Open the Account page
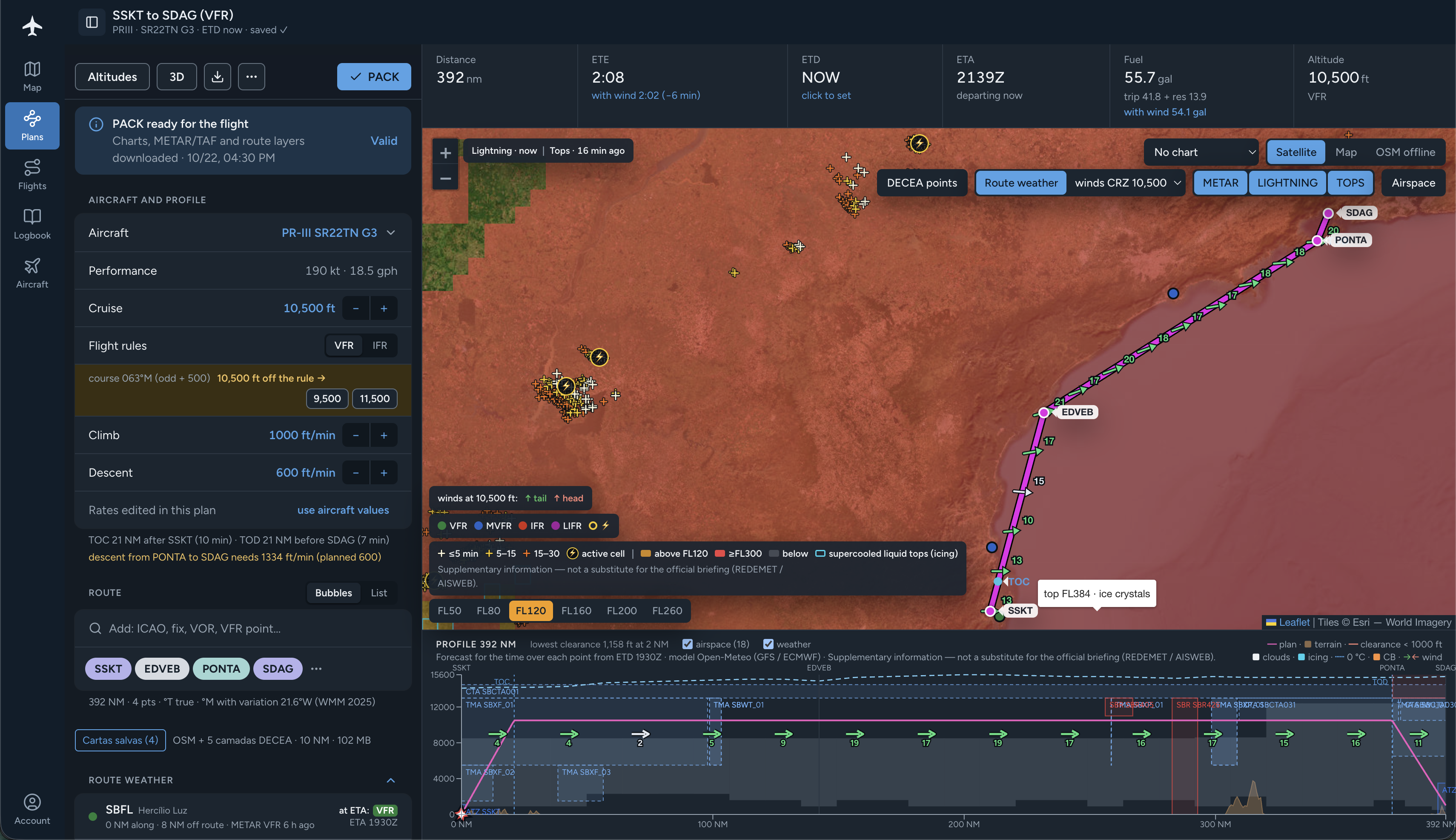This screenshot has height=840, width=1456. (32, 809)
